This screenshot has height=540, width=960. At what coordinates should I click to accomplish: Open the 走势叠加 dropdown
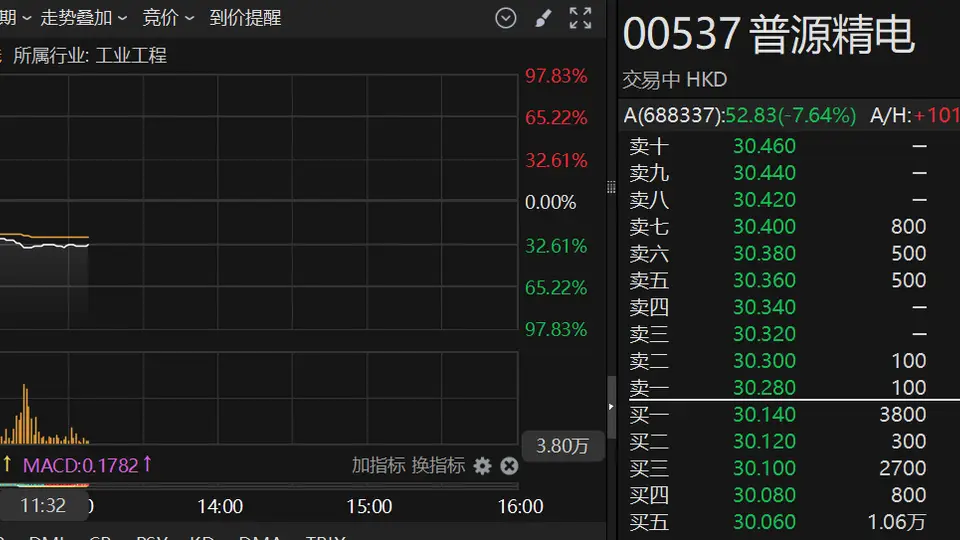click(83, 18)
